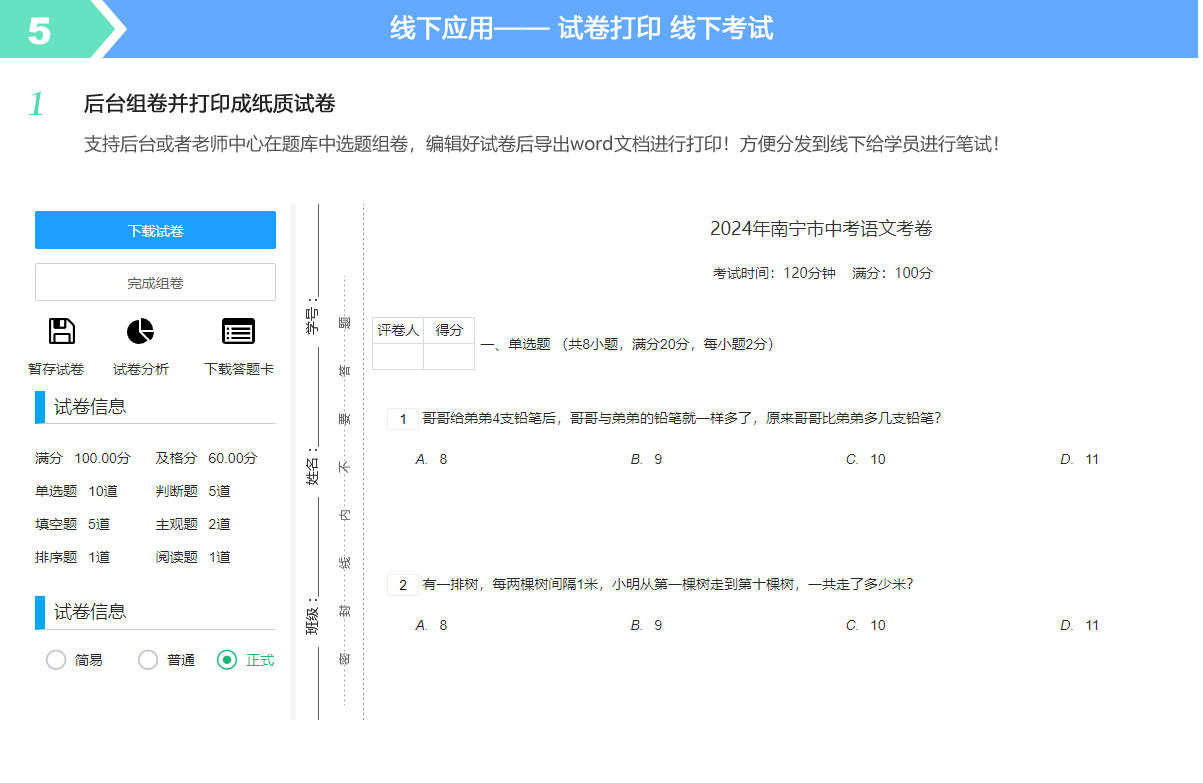Click 主观题 2道 entry
Image resolution: width=1203 pixels, height=783 pixels.
tap(193, 524)
